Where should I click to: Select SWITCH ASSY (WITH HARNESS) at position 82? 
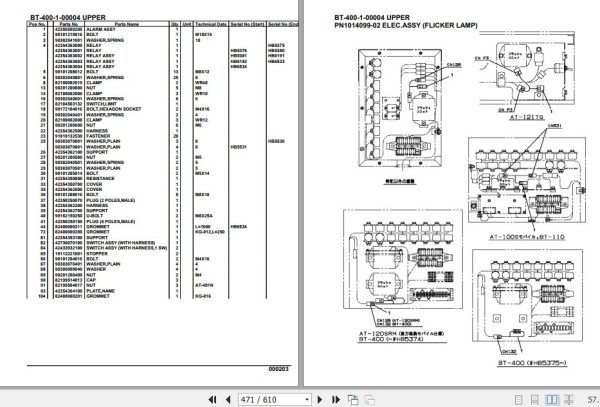121,243
